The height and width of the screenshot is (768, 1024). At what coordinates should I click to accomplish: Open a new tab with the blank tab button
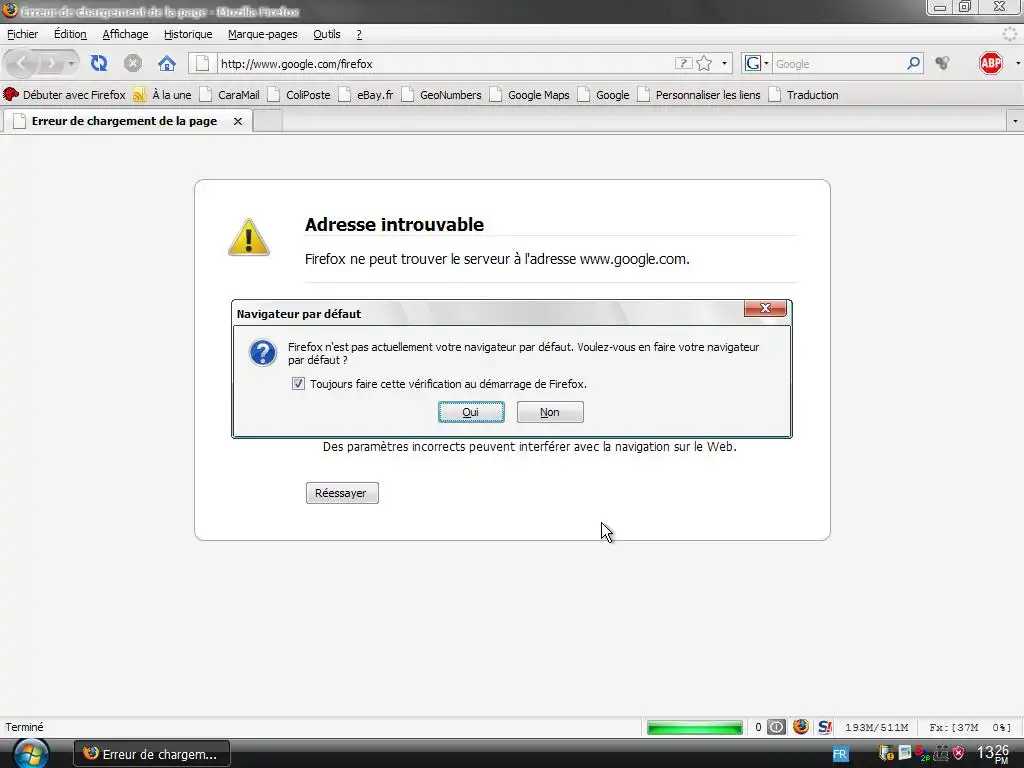268,121
